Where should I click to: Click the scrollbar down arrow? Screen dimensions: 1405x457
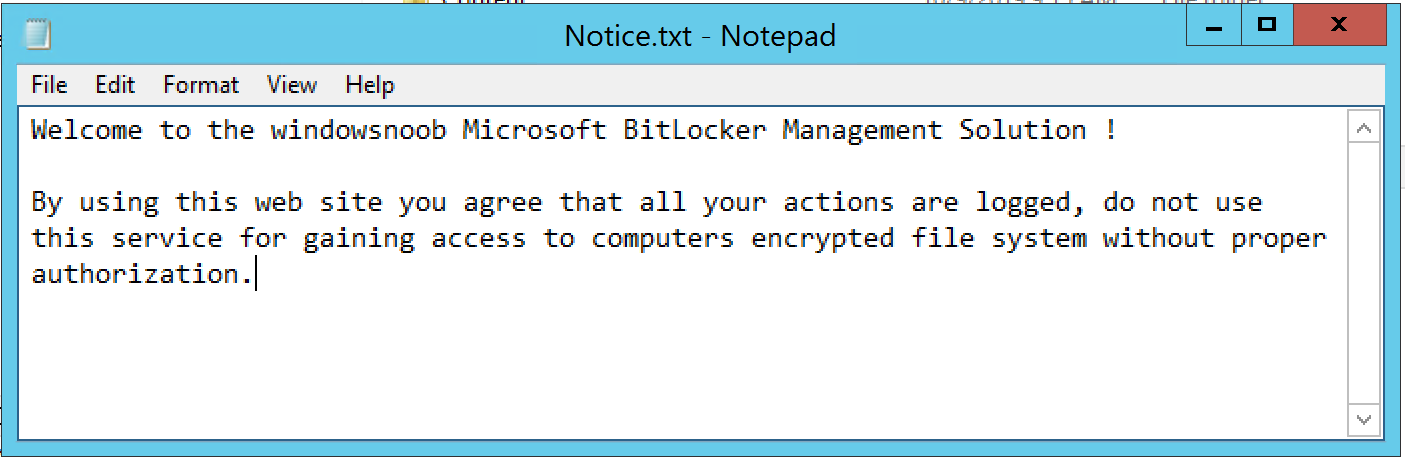pyautogui.click(x=1365, y=418)
